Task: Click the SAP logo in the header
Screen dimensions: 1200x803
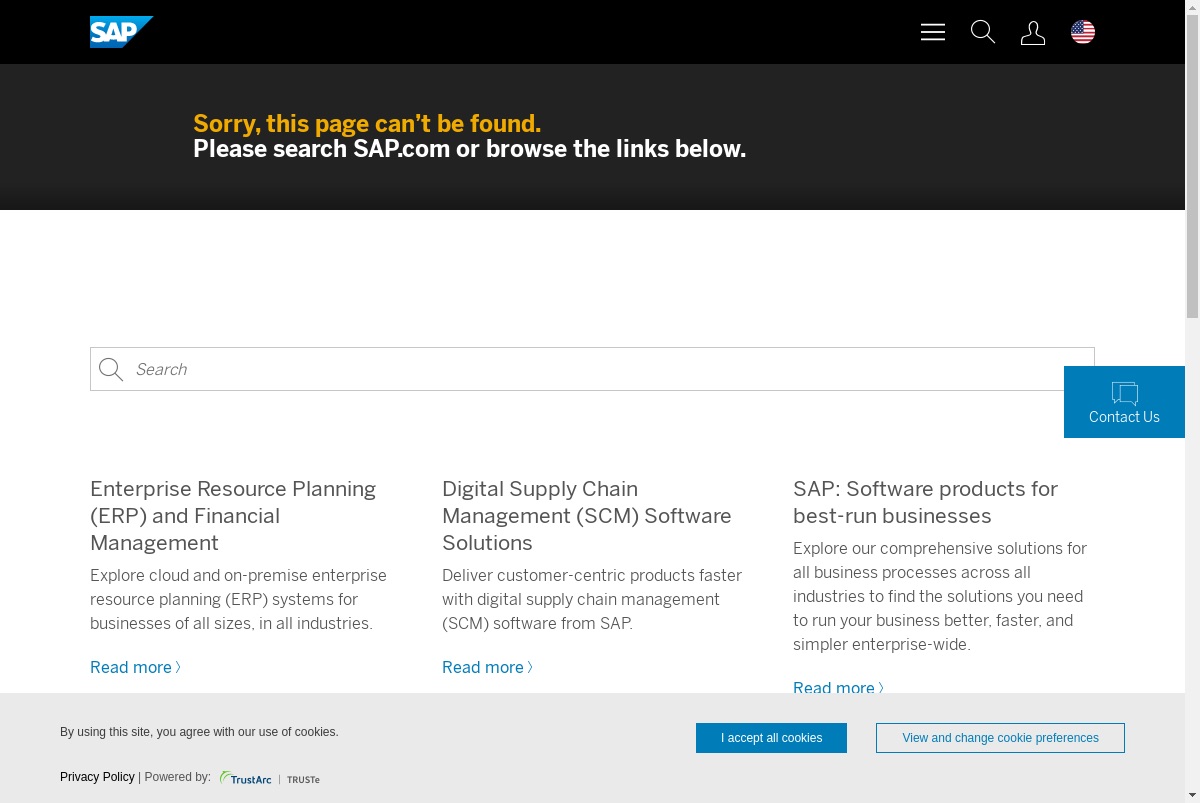Action: 121,32
